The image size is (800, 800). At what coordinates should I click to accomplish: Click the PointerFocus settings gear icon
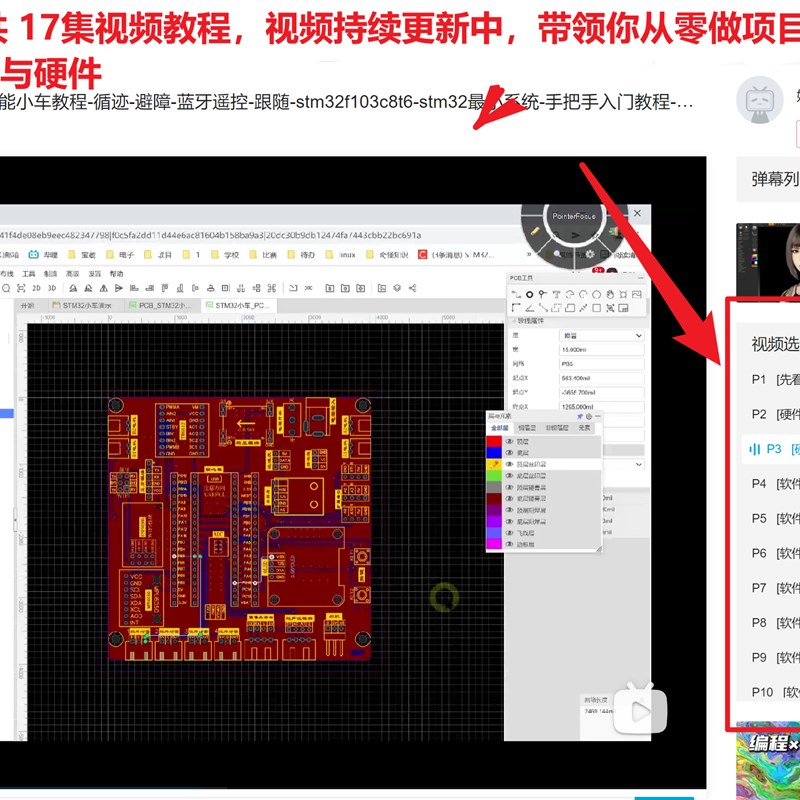coord(590,254)
